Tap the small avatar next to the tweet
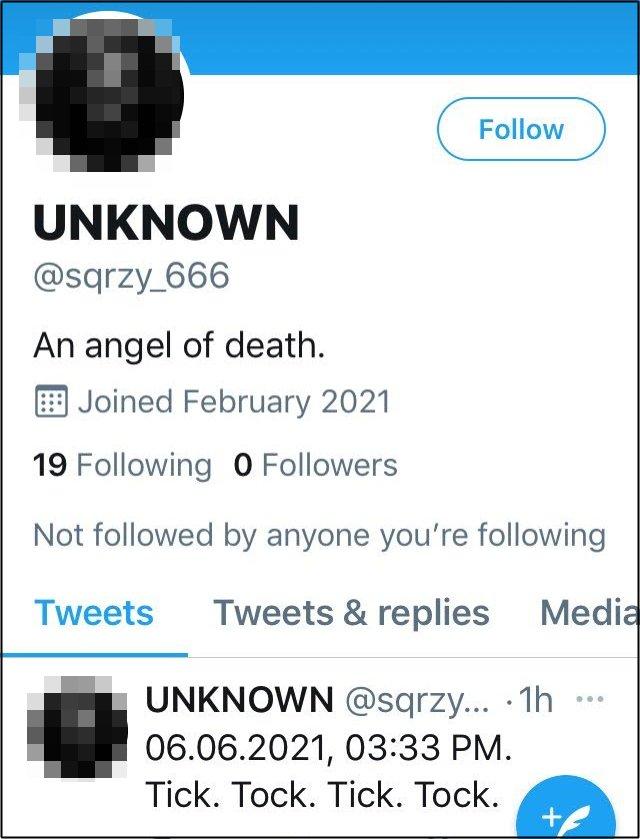This screenshot has height=839, width=640. (x=77, y=727)
